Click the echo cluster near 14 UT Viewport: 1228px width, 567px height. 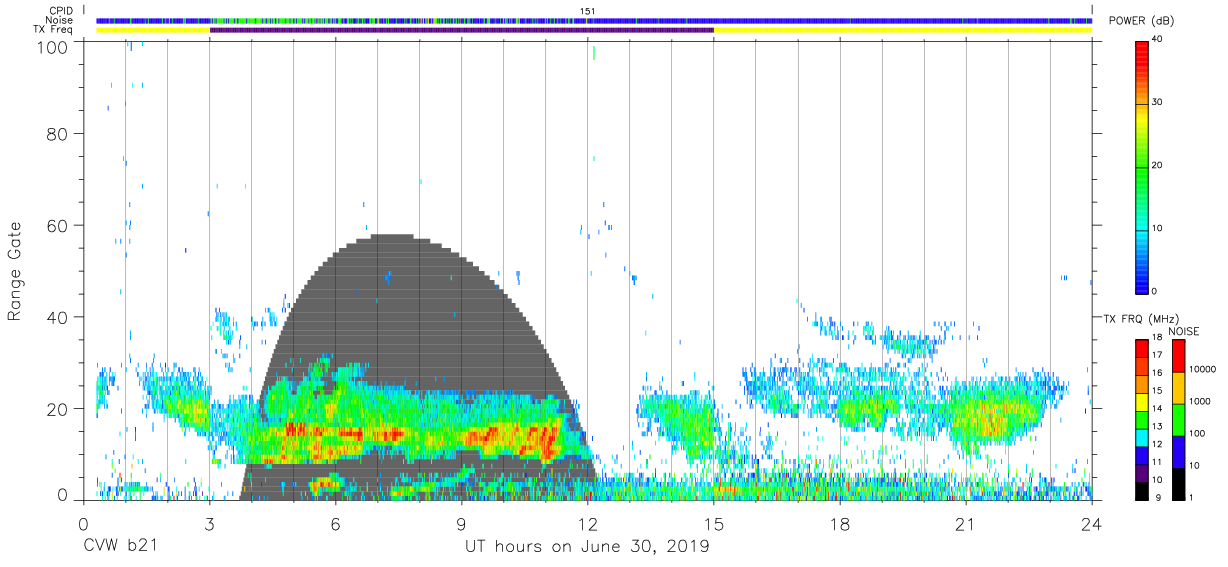[x=678, y=420]
